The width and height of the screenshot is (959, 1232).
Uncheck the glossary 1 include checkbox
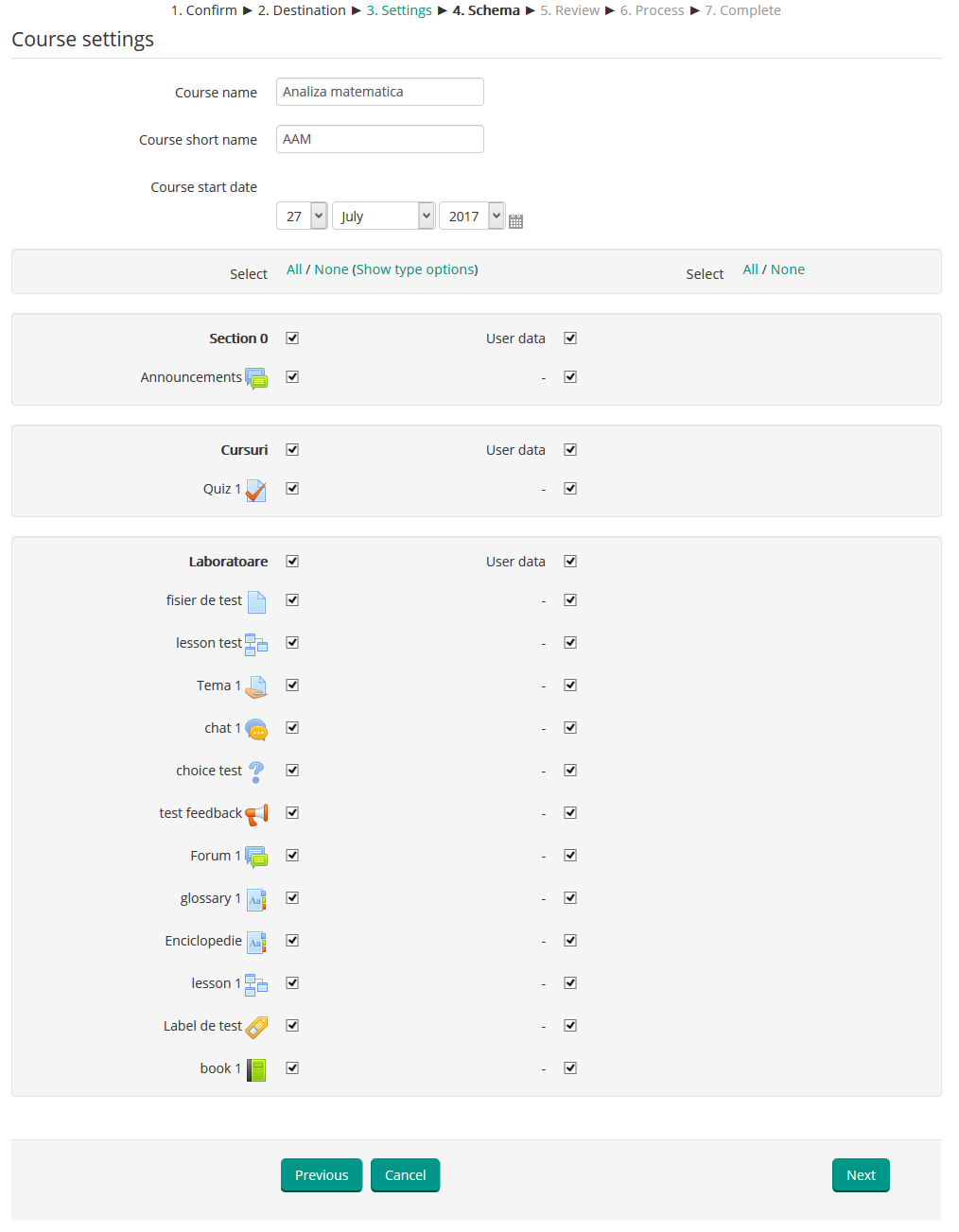pos(292,898)
